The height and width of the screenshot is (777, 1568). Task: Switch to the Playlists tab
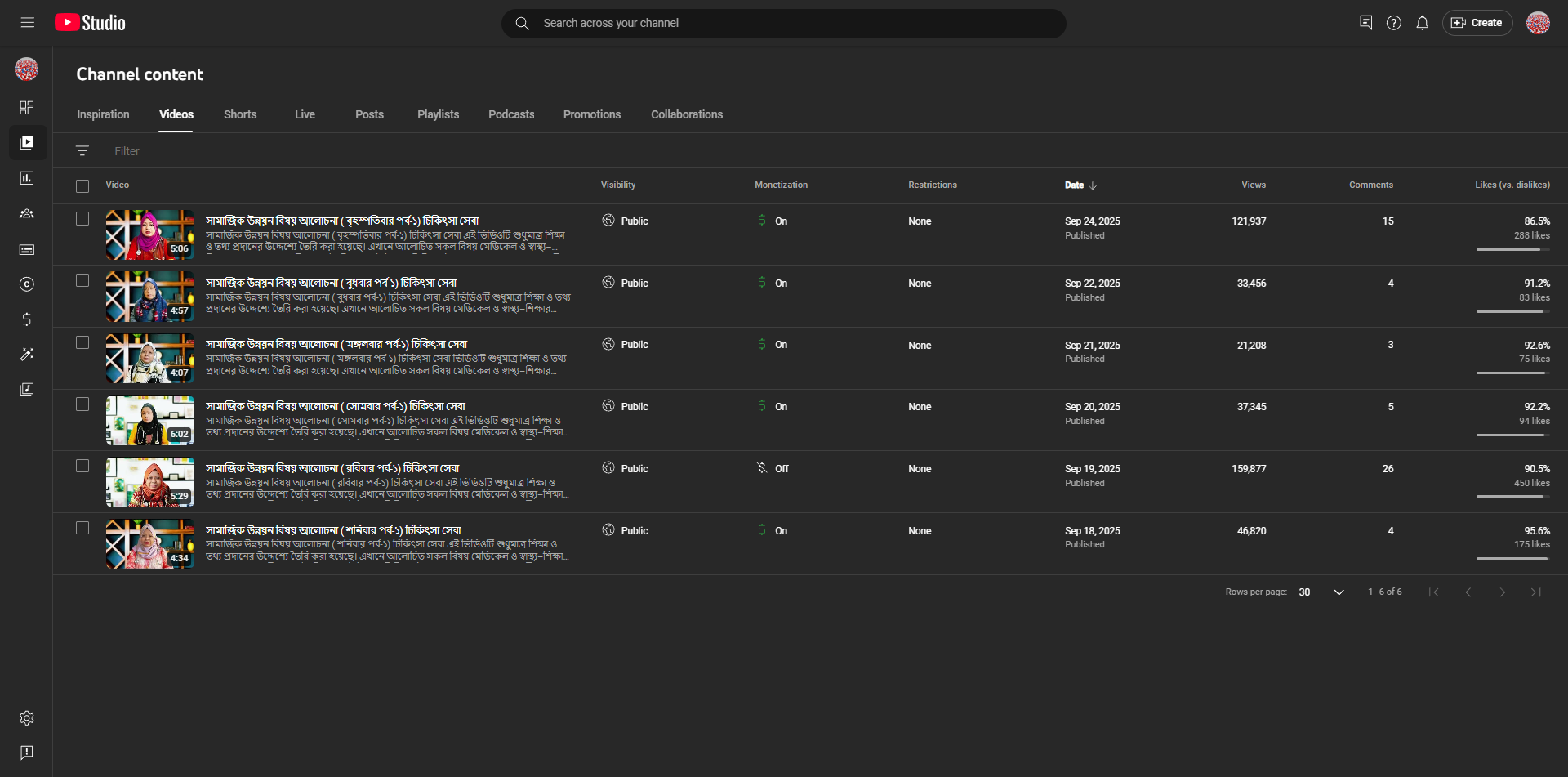(x=438, y=114)
